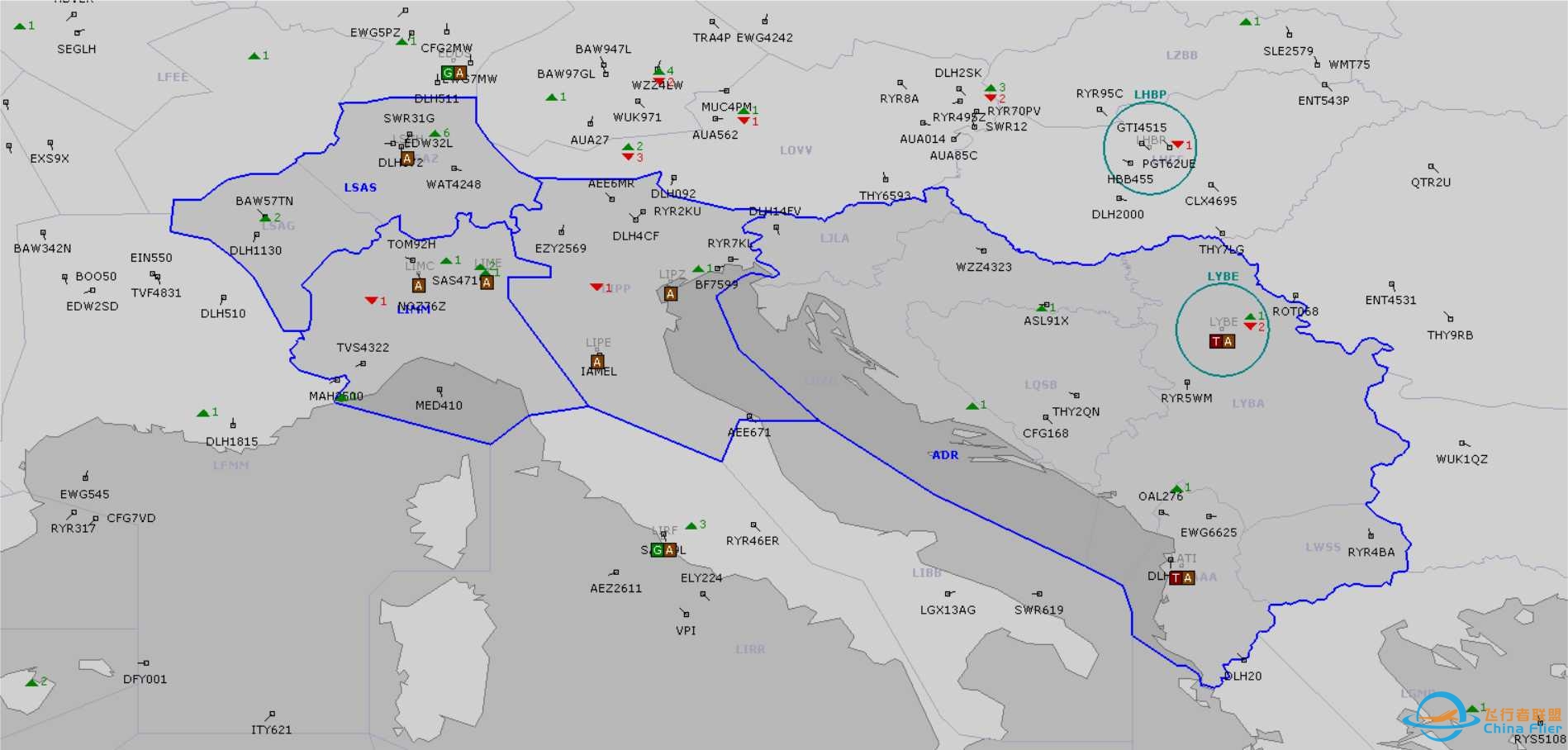Select the MED410 flight label
This screenshot has height=750, width=1568.
(439, 406)
